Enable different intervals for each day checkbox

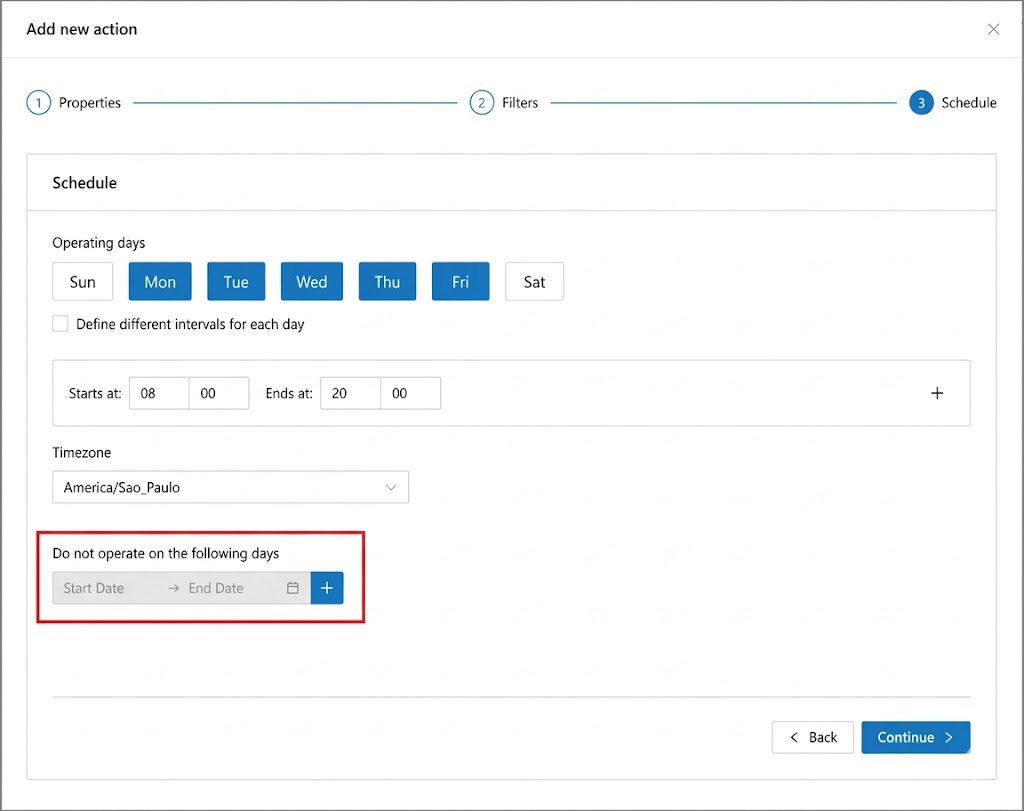click(x=61, y=324)
